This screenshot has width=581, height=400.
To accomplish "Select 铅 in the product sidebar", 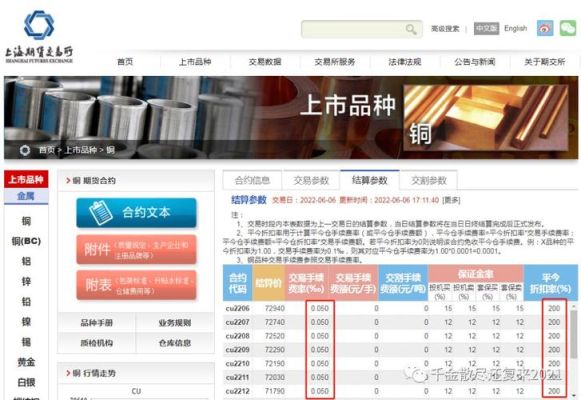I will (x=26, y=301).
